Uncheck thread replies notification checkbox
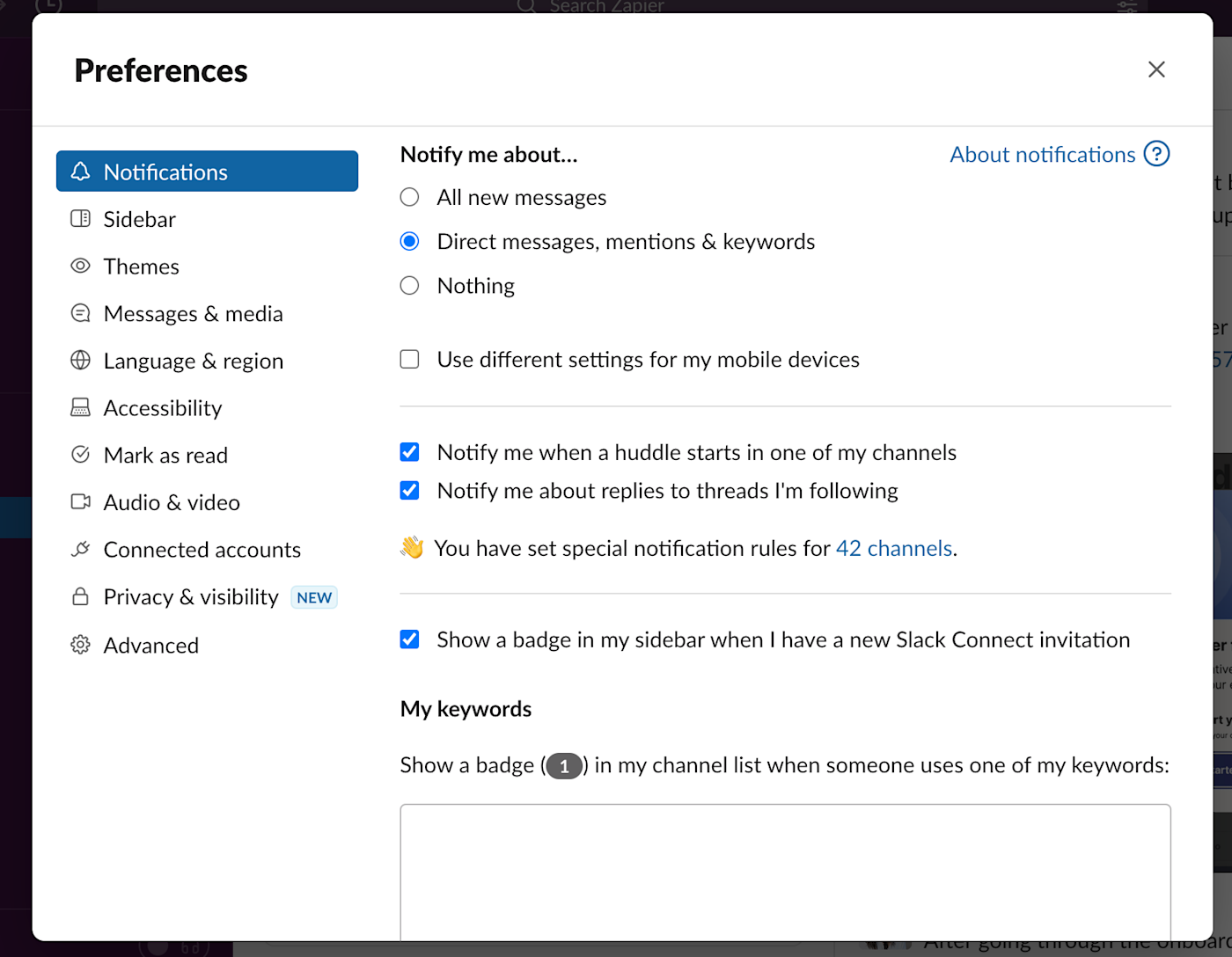Screen dimensions: 1232x957 pos(409,490)
